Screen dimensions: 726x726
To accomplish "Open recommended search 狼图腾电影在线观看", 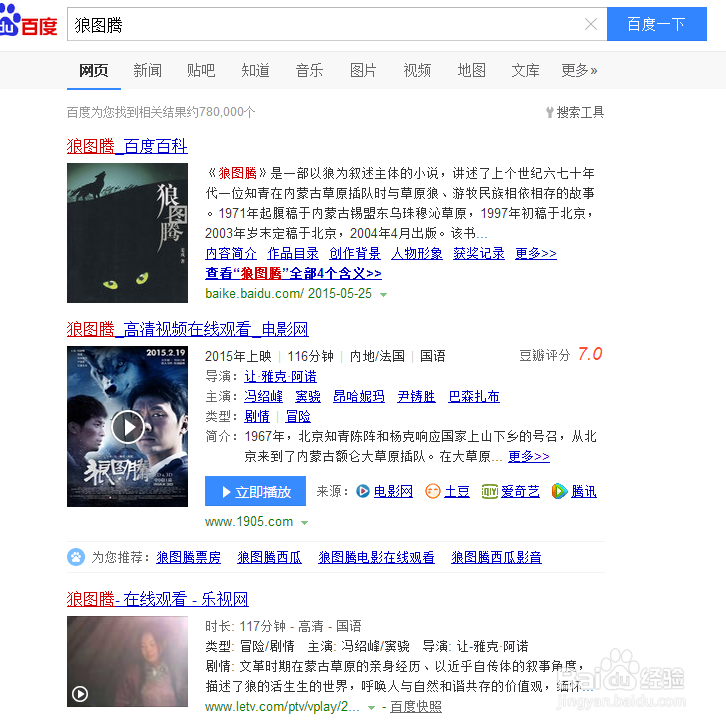I will [376, 557].
